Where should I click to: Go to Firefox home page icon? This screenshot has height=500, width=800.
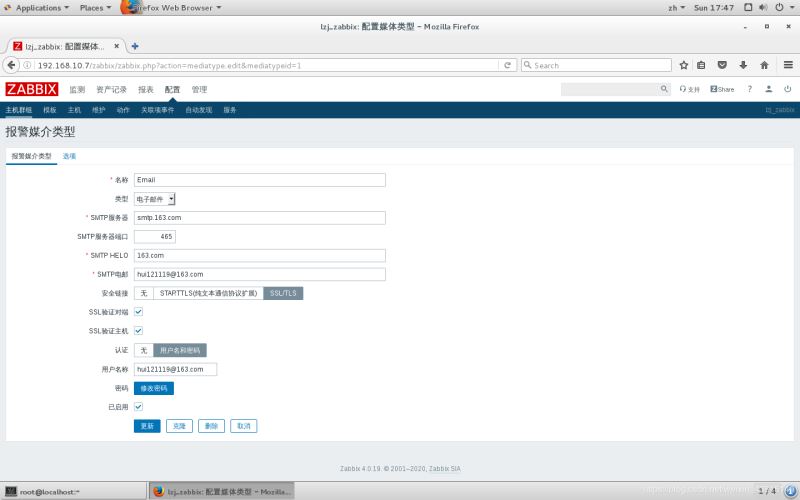coord(764,65)
